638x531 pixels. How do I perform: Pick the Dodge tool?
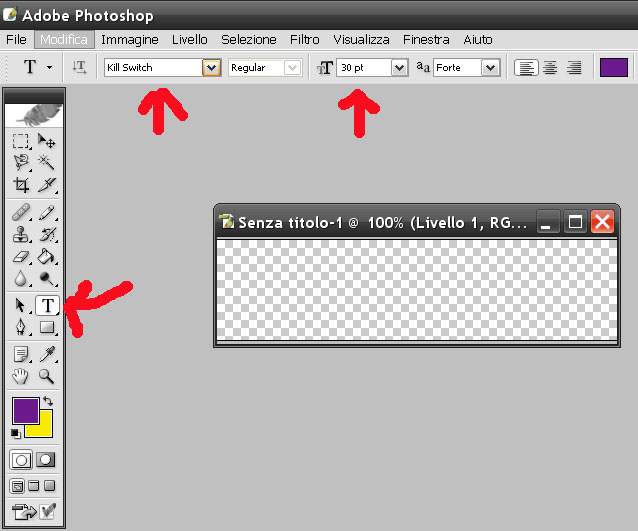point(46,279)
